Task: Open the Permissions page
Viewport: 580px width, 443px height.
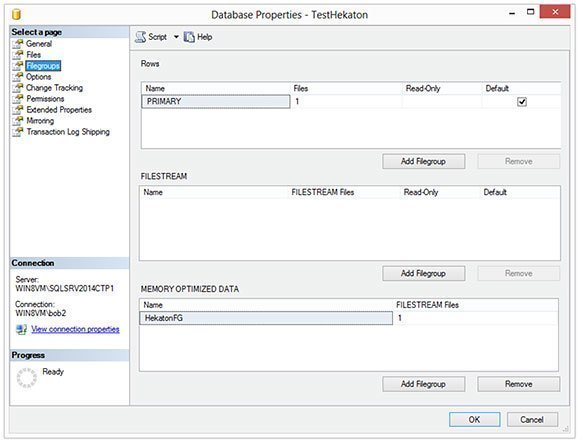Action: pos(45,99)
